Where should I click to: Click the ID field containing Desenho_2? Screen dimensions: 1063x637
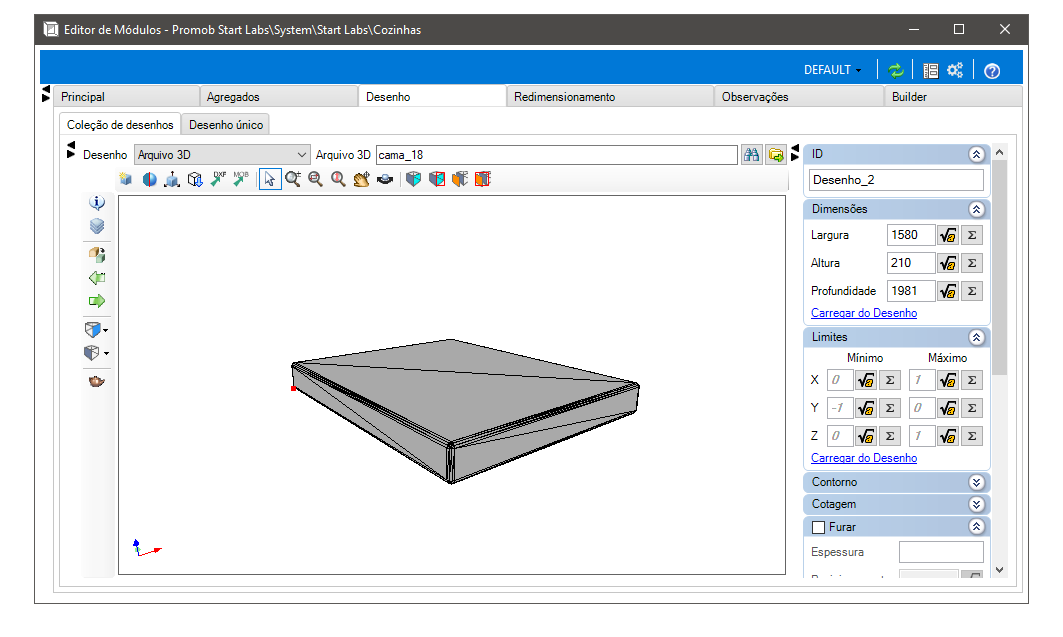[x=896, y=180]
